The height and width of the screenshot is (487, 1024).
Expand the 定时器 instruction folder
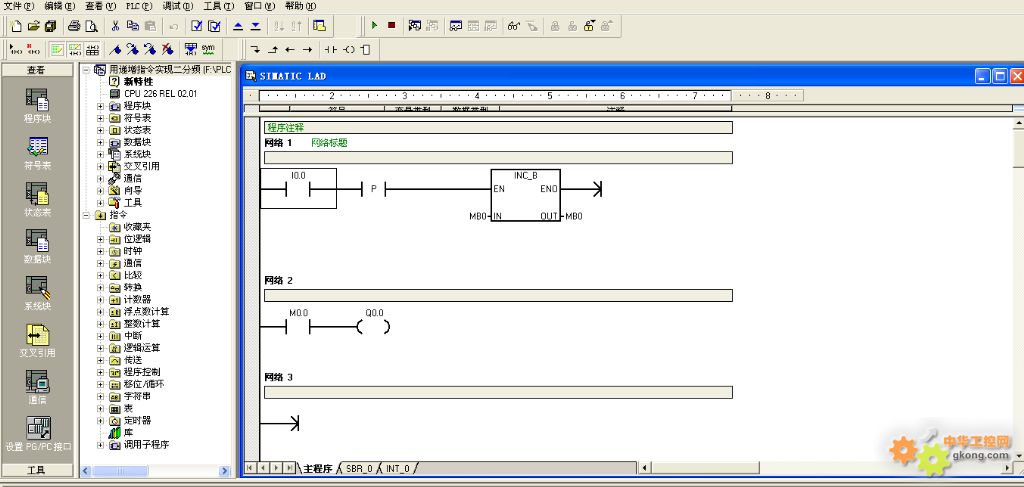tap(101, 420)
